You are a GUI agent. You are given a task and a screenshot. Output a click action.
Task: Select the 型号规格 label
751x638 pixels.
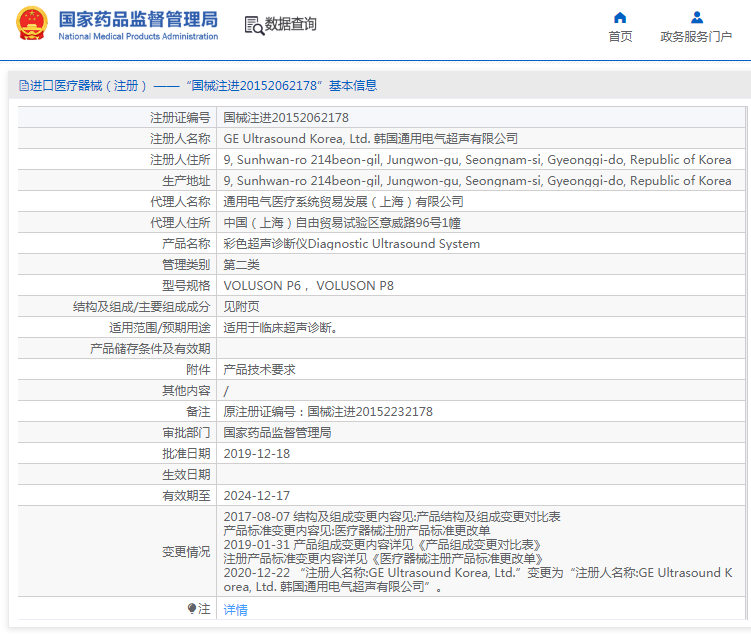[x=186, y=286]
